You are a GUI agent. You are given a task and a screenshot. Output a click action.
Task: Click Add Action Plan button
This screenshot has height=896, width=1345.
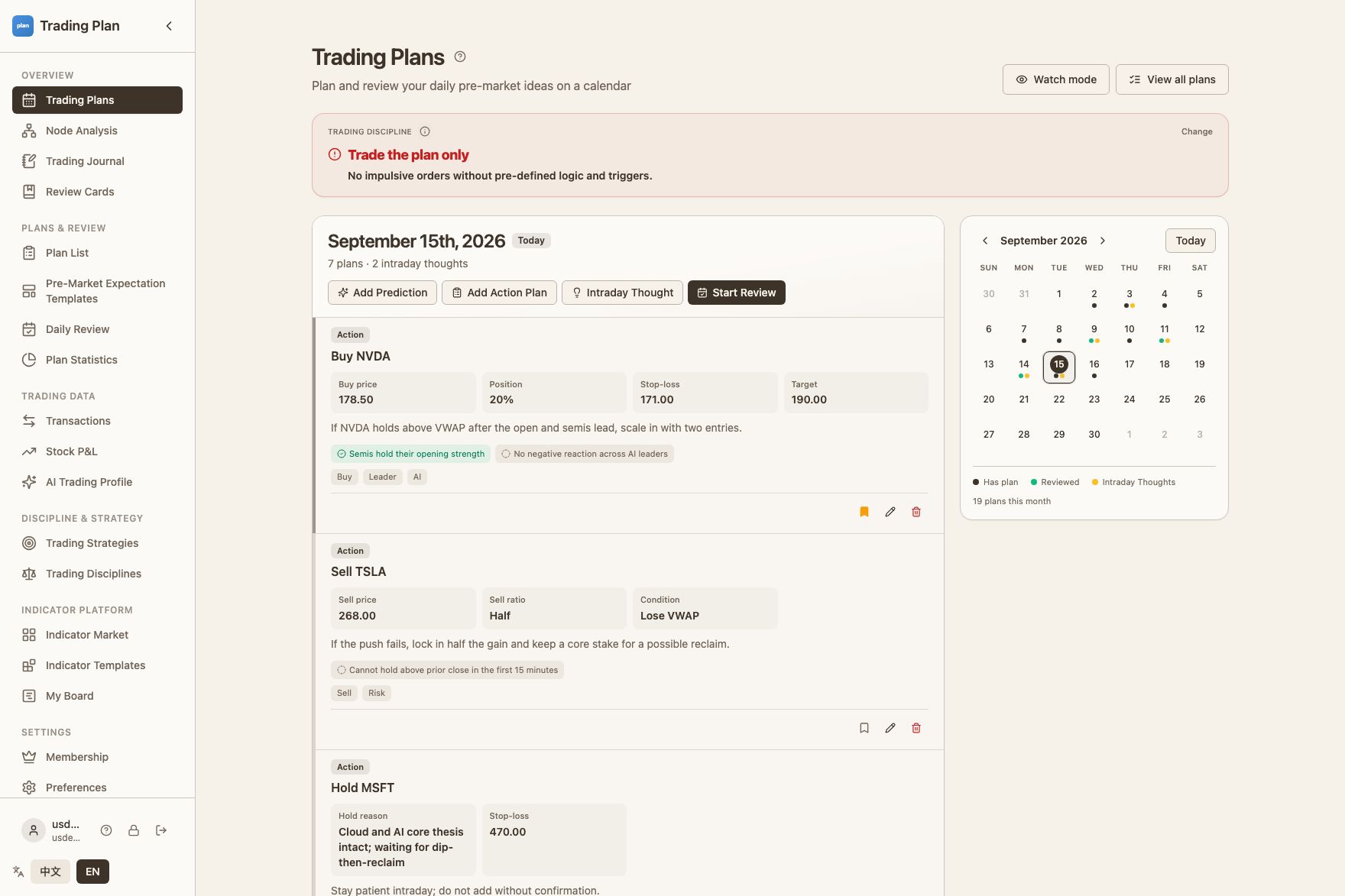pyautogui.click(x=499, y=293)
